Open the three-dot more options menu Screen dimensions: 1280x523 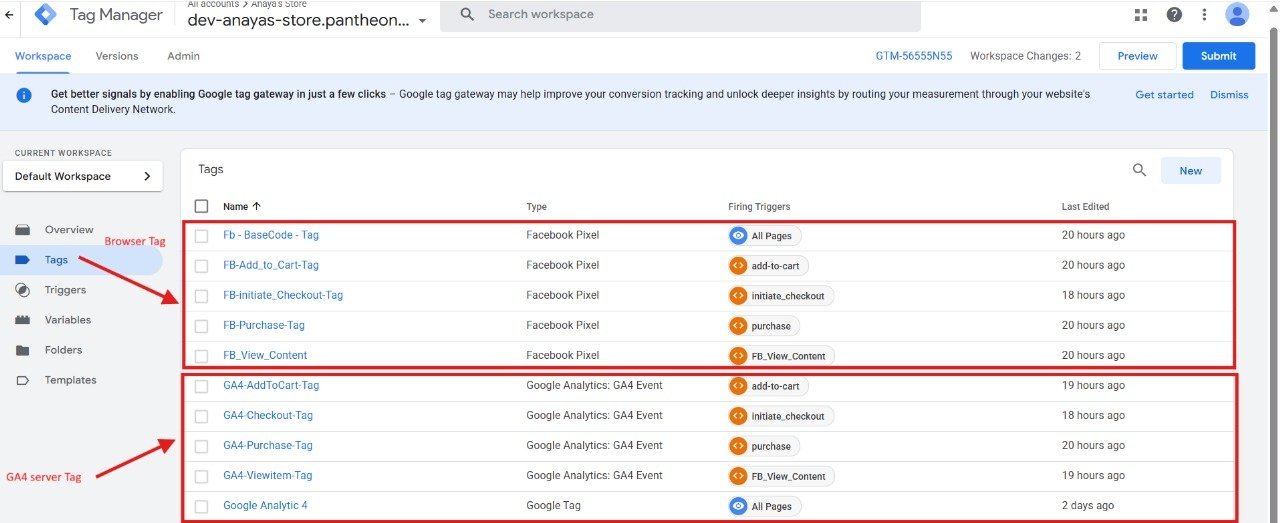point(1204,15)
